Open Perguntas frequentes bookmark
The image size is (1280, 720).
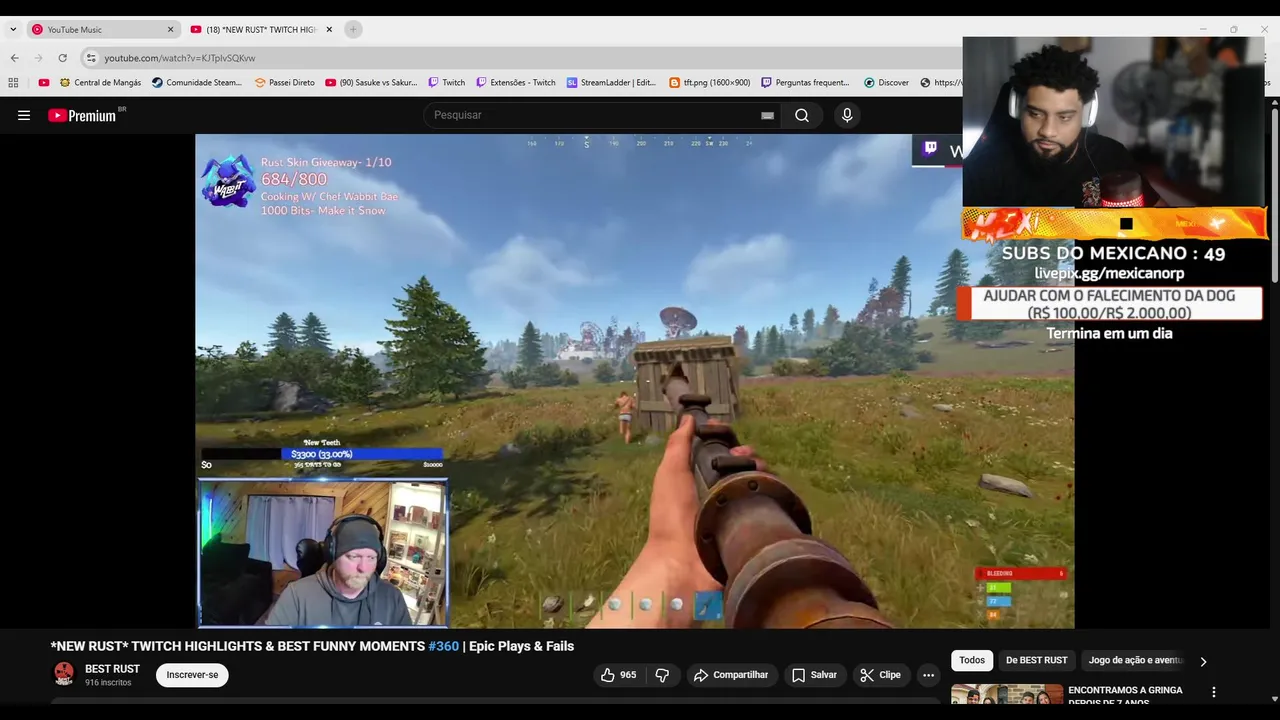click(805, 83)
